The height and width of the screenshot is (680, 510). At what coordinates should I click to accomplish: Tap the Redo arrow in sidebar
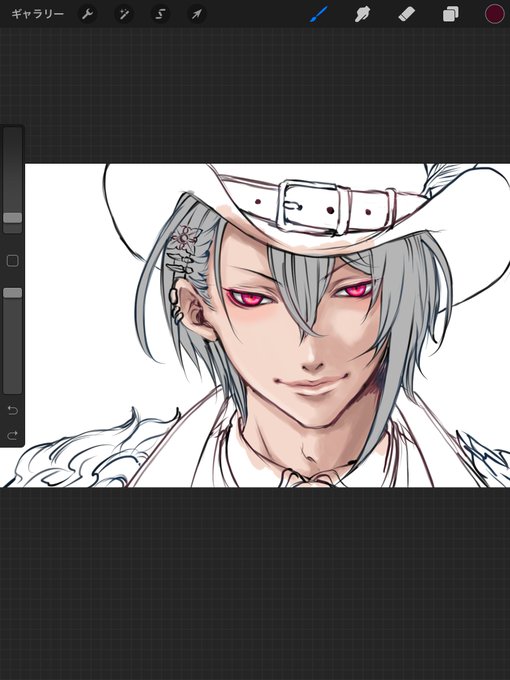pyautogui.click(x=12, y=435)
